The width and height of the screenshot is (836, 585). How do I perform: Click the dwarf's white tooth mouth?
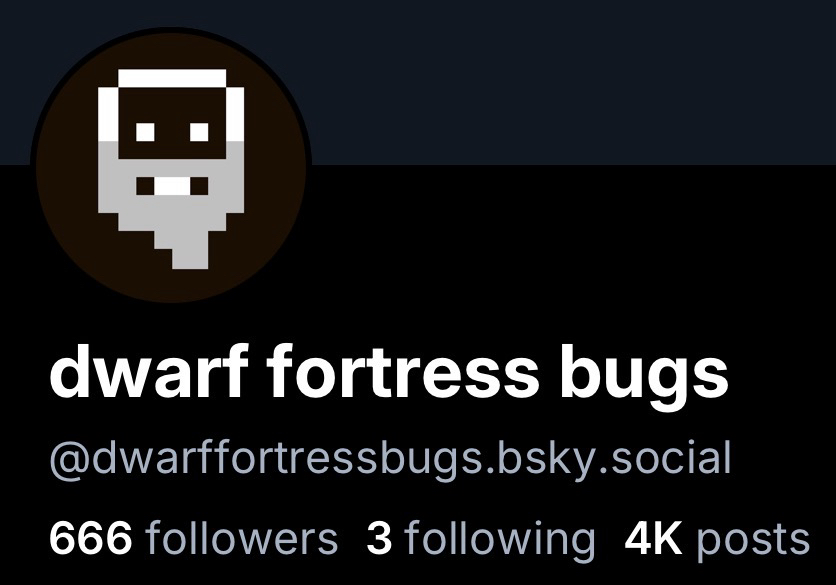point(172,187)
